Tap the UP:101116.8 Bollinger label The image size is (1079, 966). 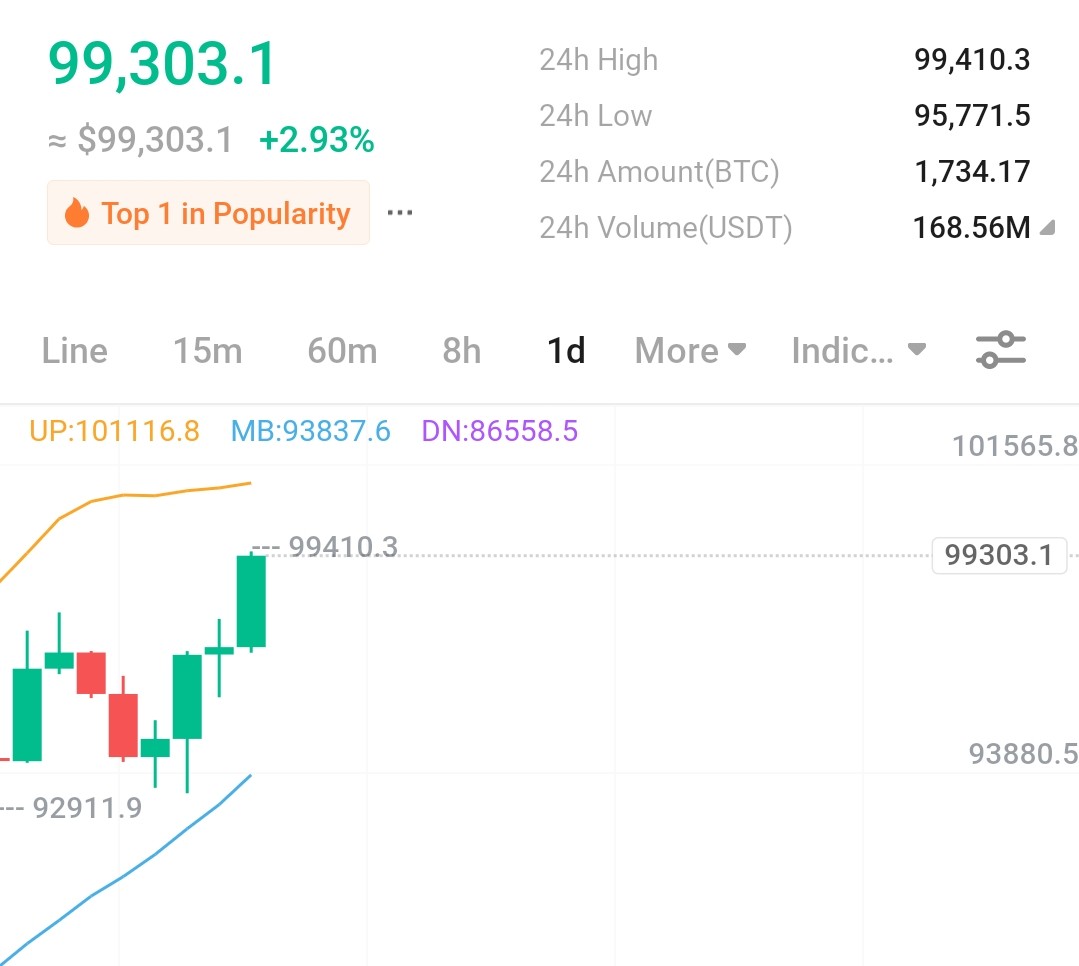114,431
